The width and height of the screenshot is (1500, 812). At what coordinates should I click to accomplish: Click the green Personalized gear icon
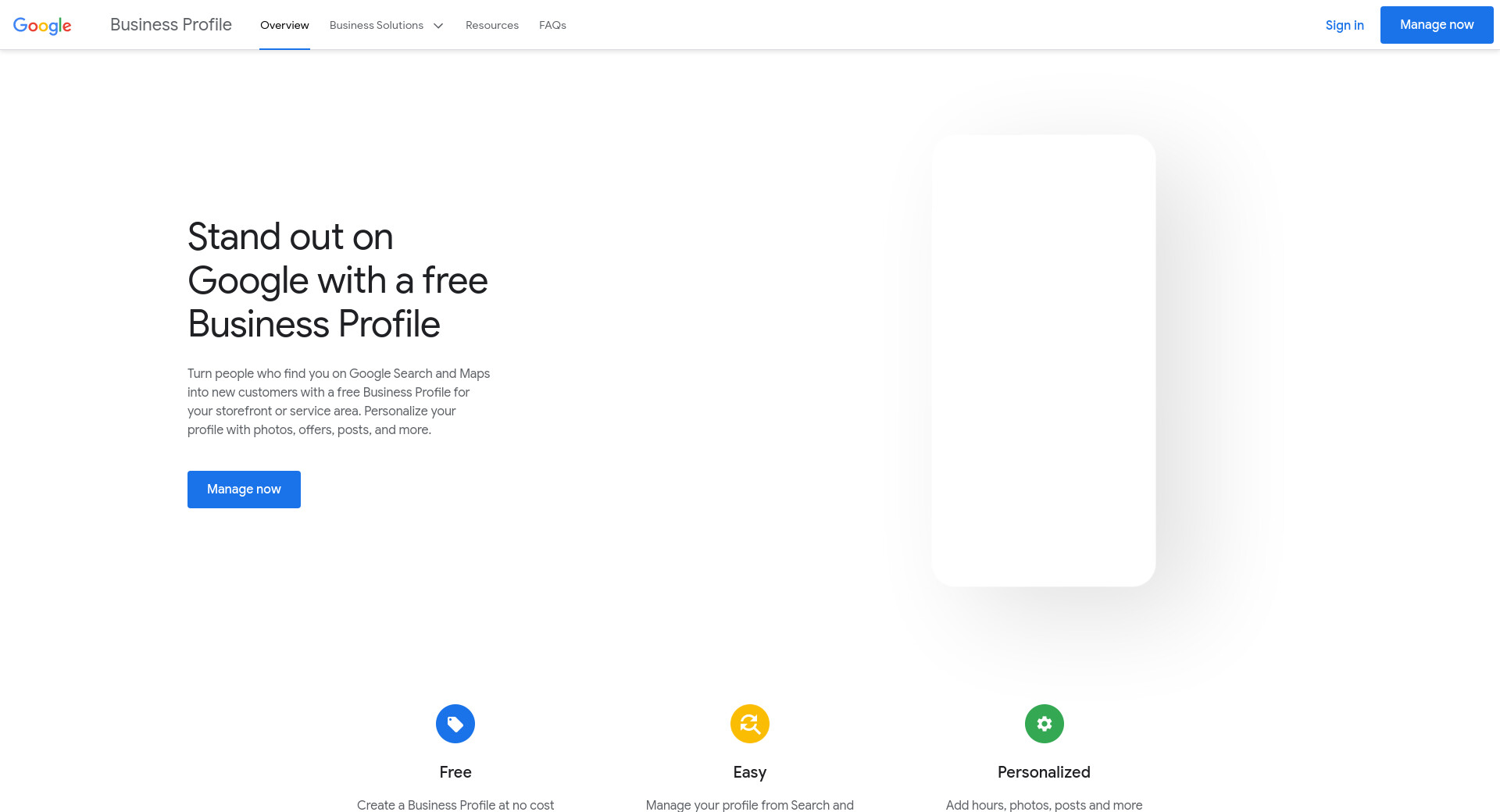coord(1045,724)
